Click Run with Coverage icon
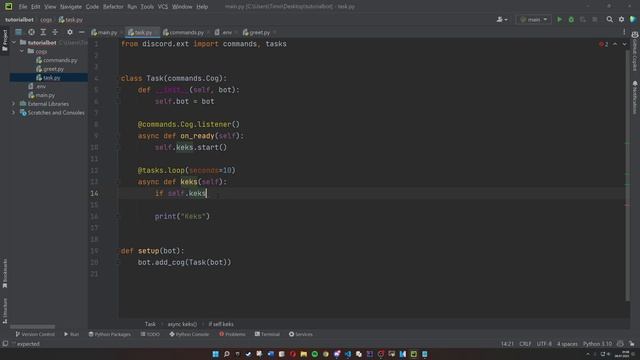640x360 pixels. point(583,20)
